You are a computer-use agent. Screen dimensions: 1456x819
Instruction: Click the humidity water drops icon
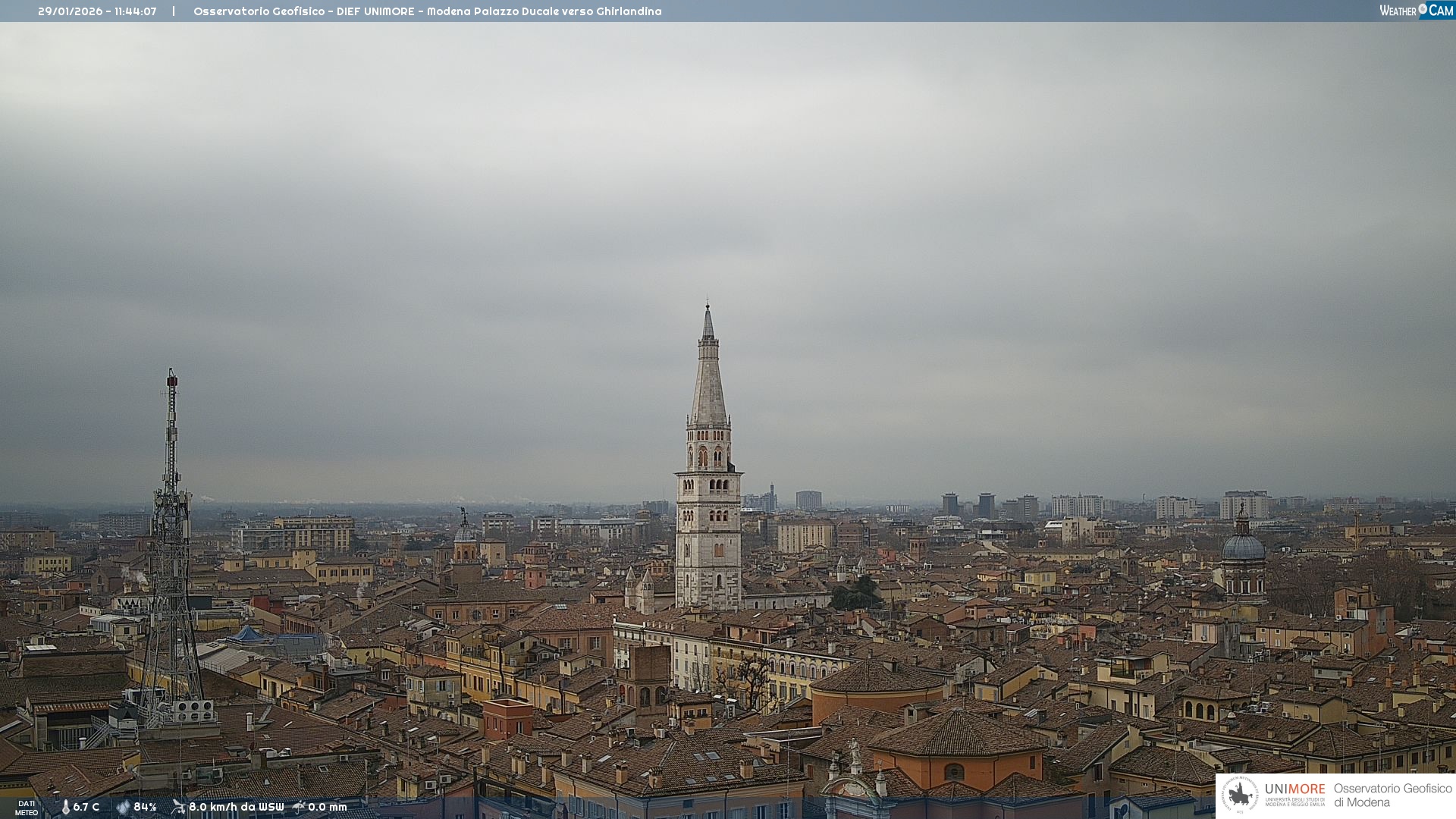pyautogui.click(x=123, y=807)
